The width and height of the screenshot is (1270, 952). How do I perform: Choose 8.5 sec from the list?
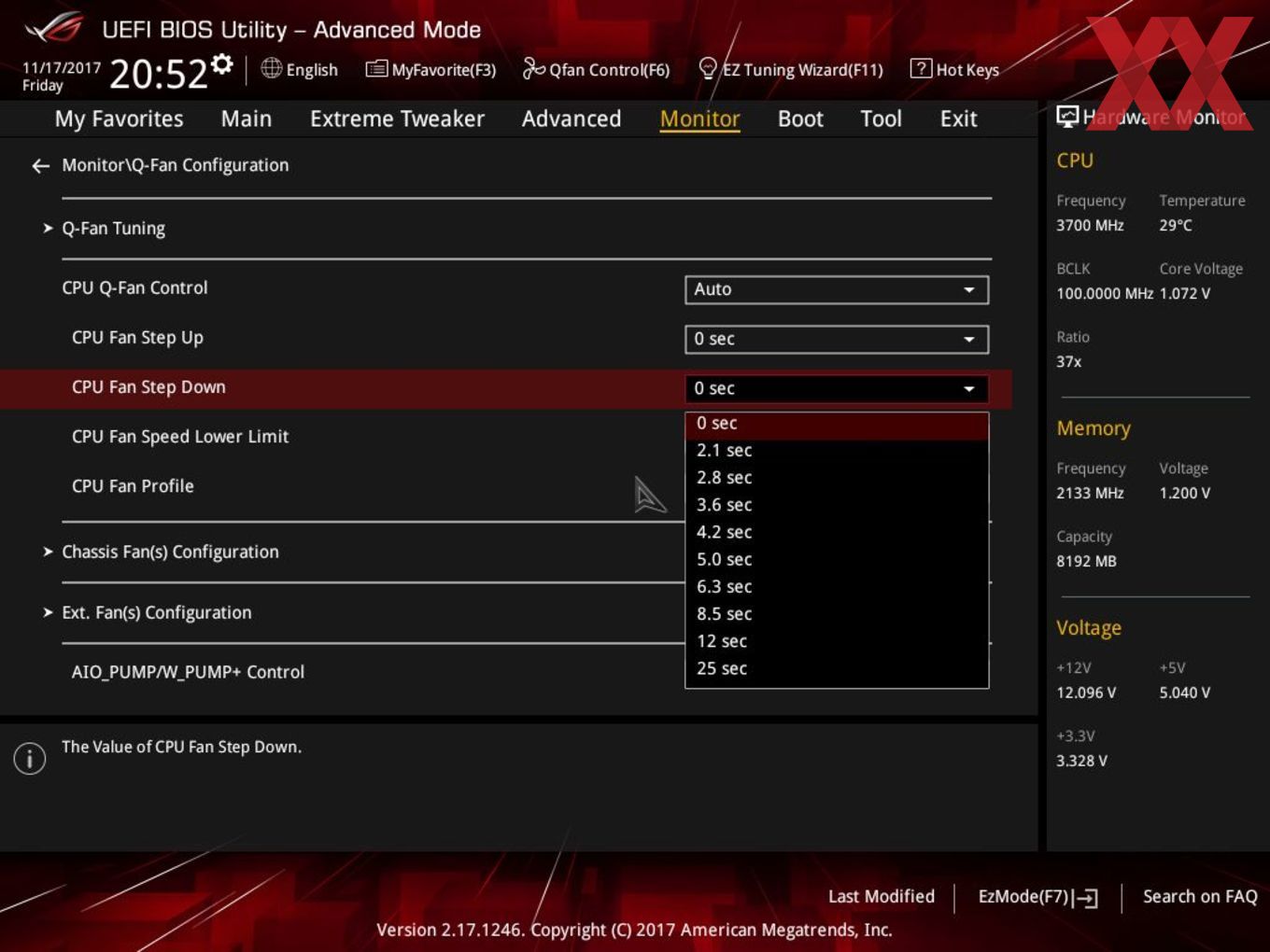837,614
